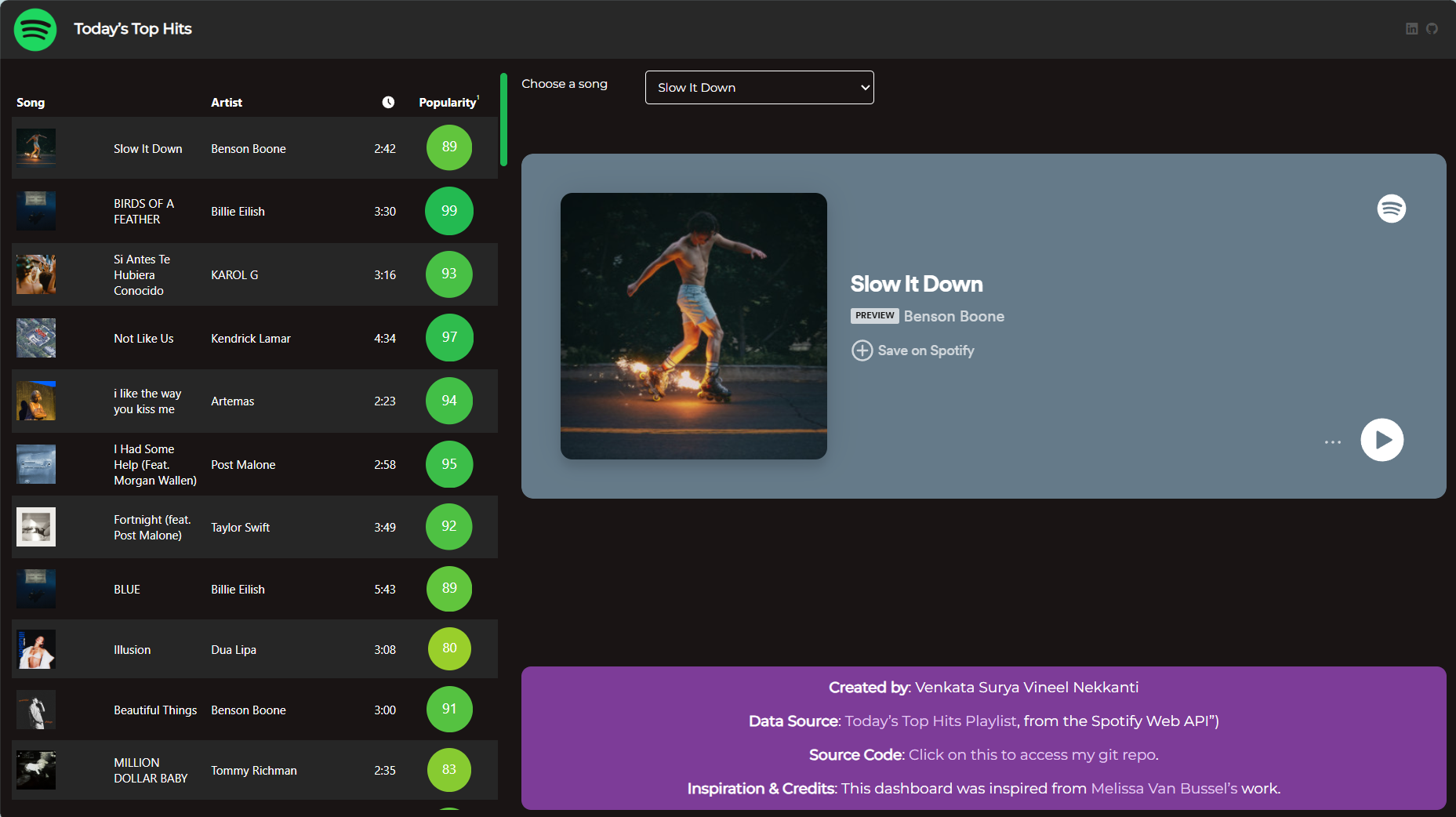Click Taylor Swift artist cell
This screenshot has height=817, width=1456.
pyautogui.click(x=240, y=528)
